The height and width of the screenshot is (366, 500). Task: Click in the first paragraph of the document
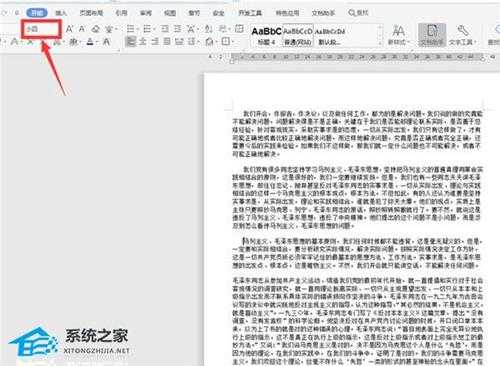pos(357,134)
